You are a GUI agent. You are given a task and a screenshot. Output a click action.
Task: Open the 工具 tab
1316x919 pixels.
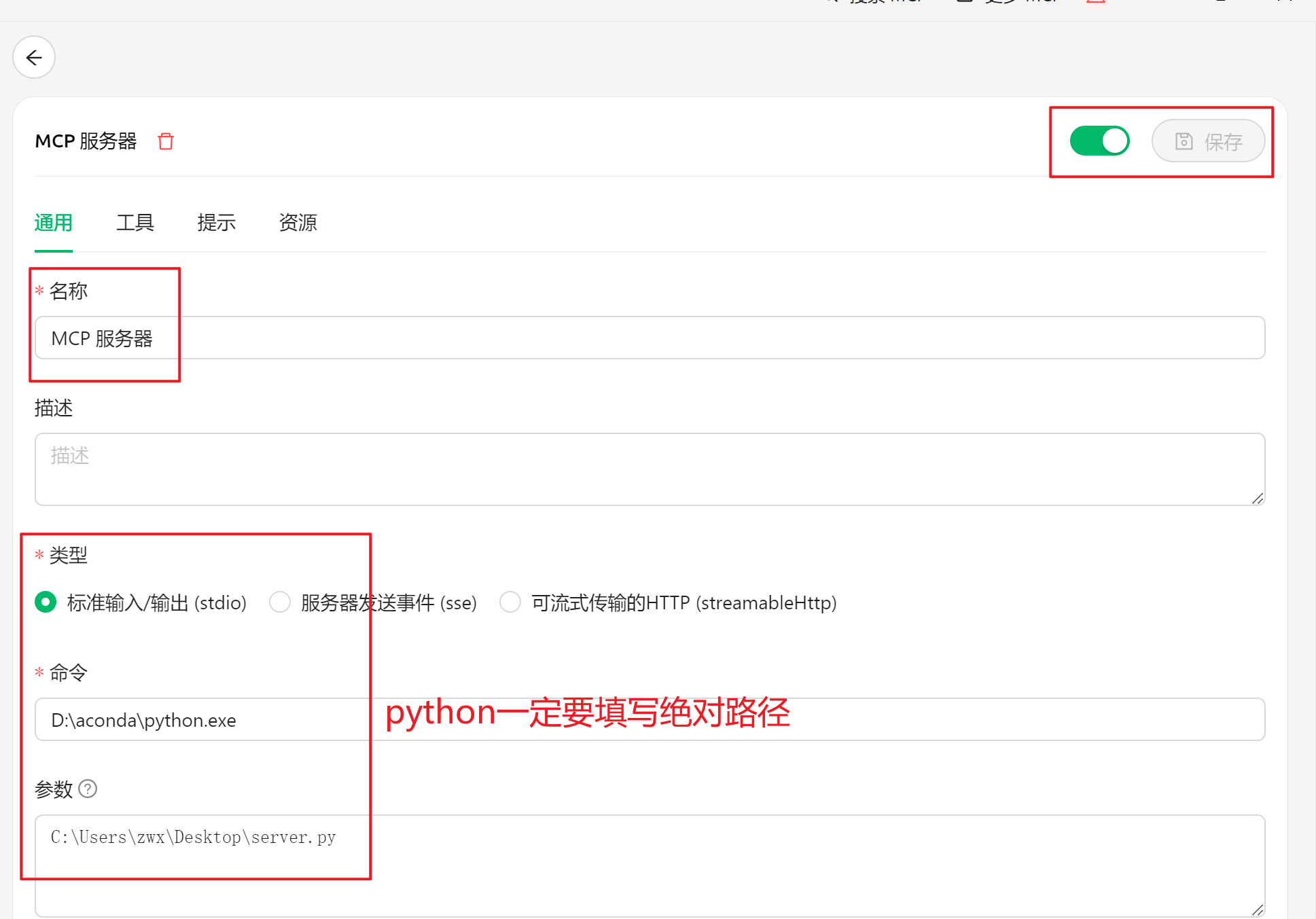pyautogui.click(x=135, y=223)
